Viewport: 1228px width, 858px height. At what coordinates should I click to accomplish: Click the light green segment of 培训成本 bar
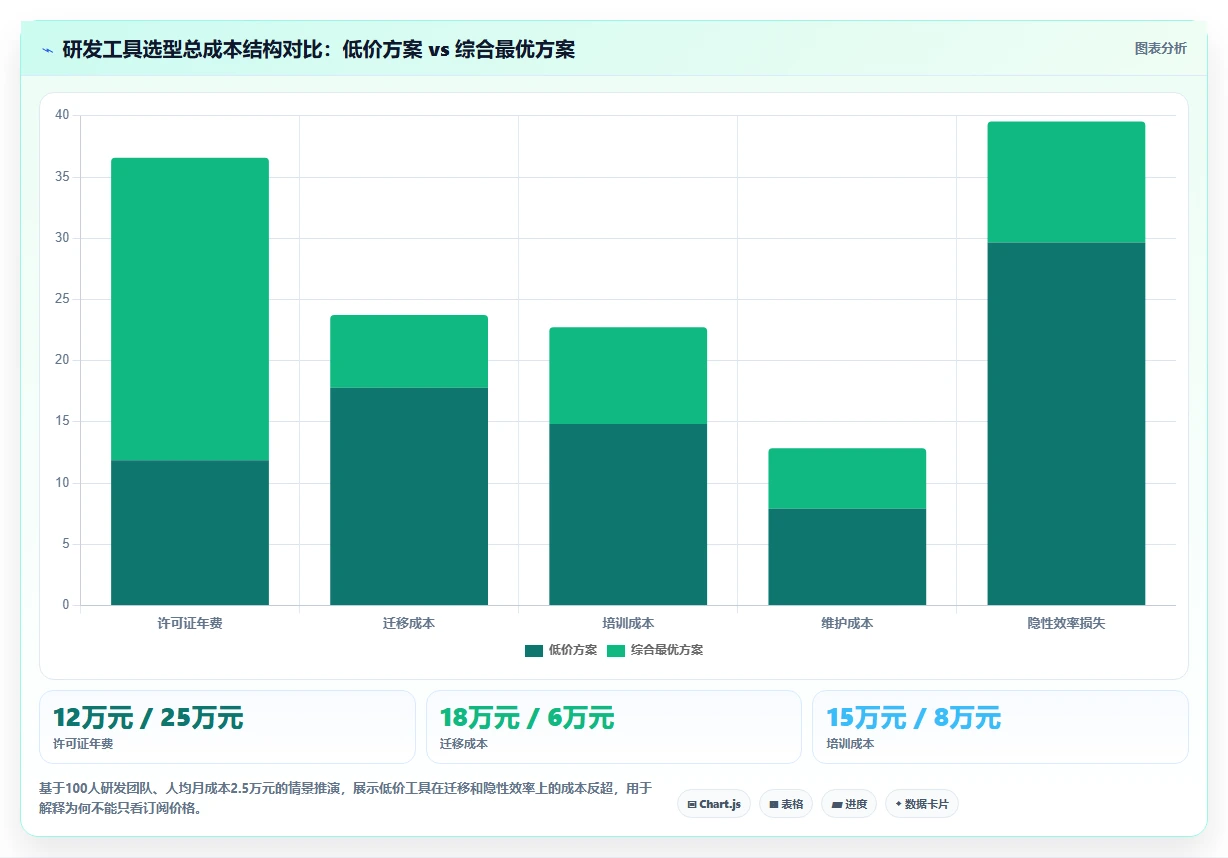[628, 375]
